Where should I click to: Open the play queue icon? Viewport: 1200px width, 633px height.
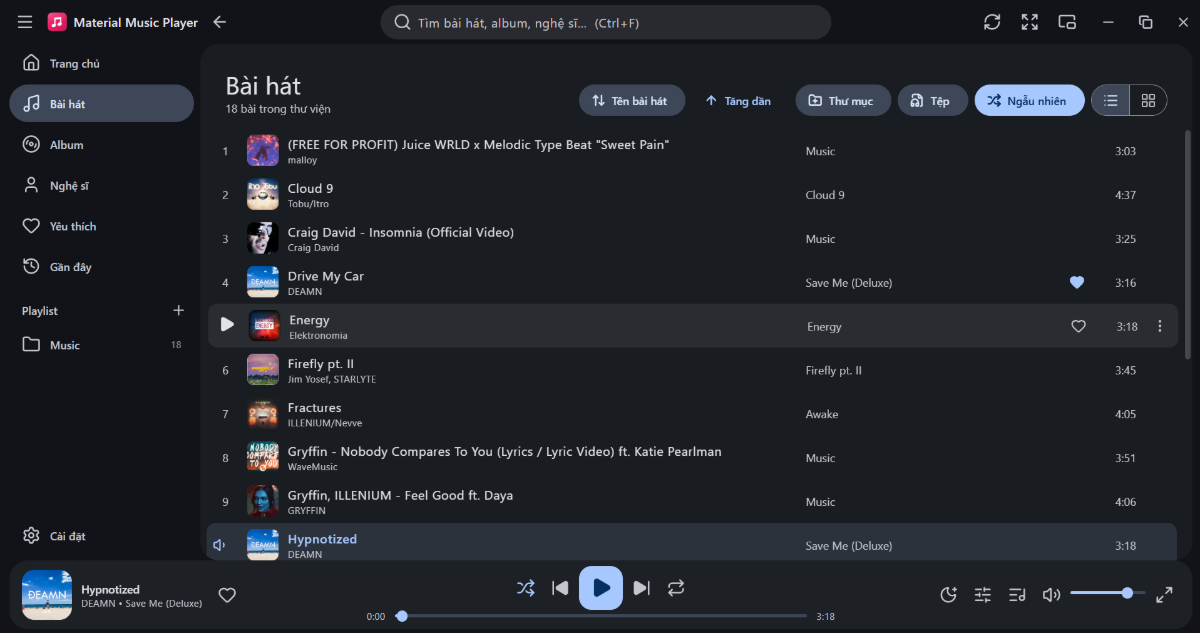pyautogui.click(x=1017, y=594)
